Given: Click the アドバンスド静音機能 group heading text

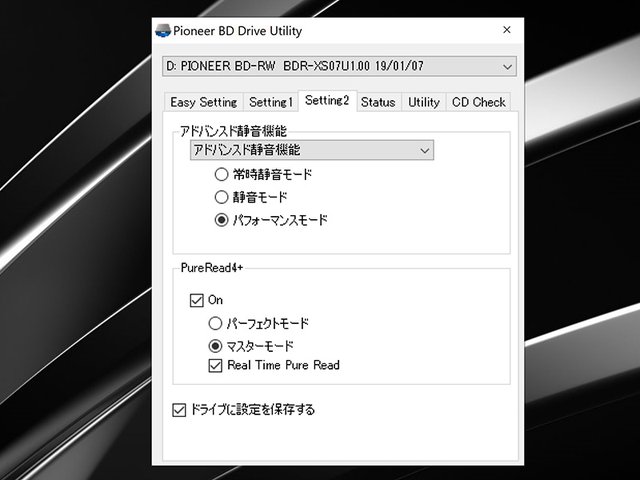Looking at the screenshot, I should pyautogui.click(x=233, y=131).
